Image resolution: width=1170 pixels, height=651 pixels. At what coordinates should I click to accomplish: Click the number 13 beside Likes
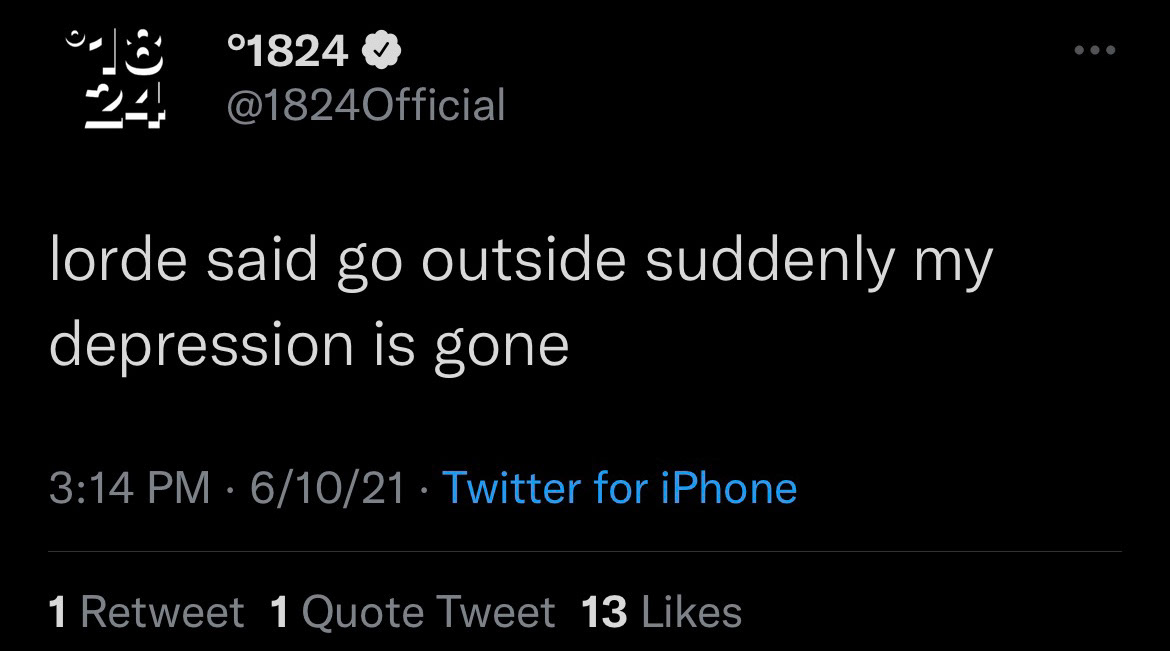point(603,612)
